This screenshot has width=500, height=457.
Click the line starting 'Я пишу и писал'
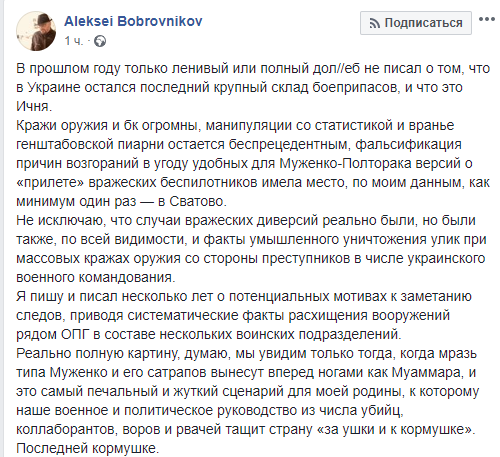[244, 296]
